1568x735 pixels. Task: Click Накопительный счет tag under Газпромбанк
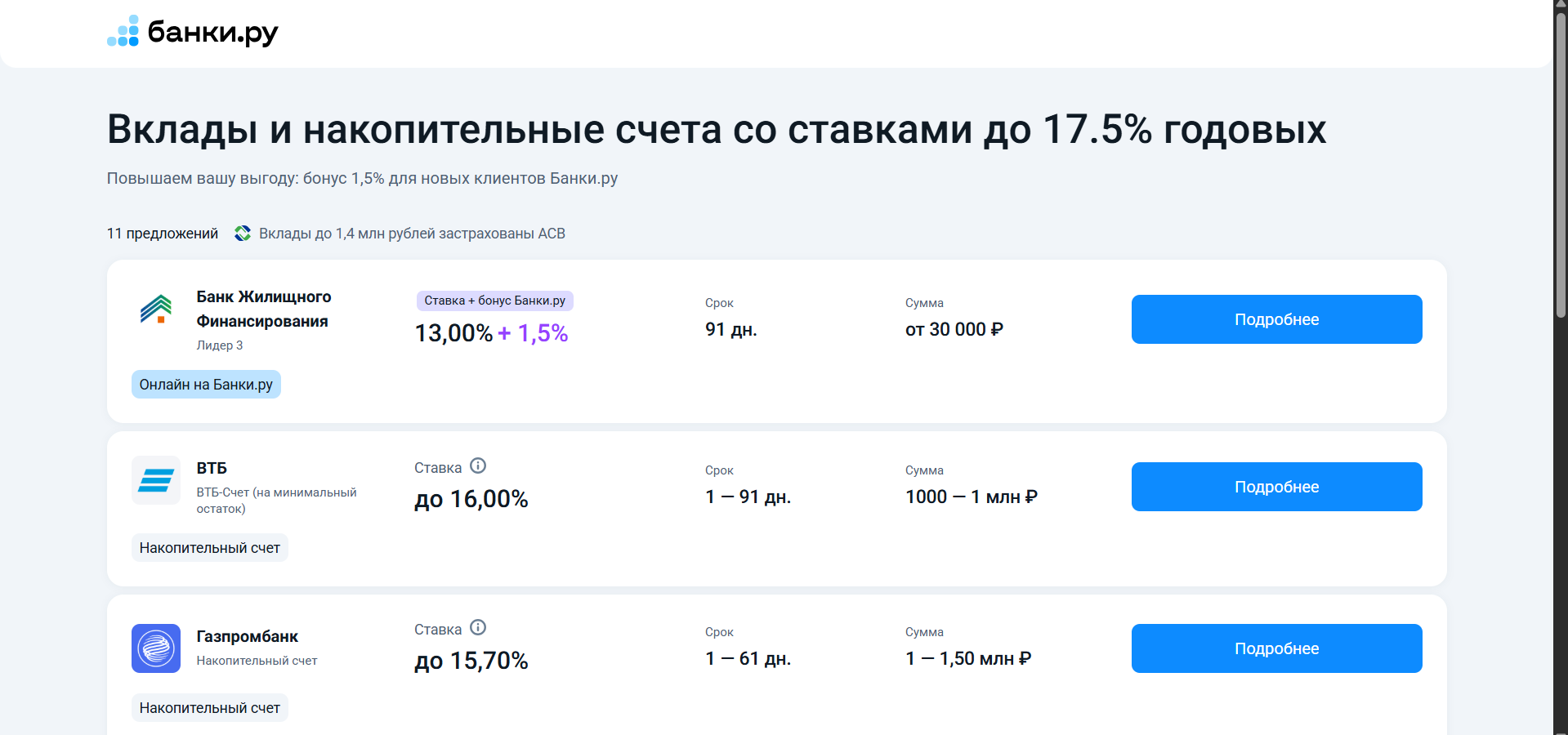(x=209, y=708)
